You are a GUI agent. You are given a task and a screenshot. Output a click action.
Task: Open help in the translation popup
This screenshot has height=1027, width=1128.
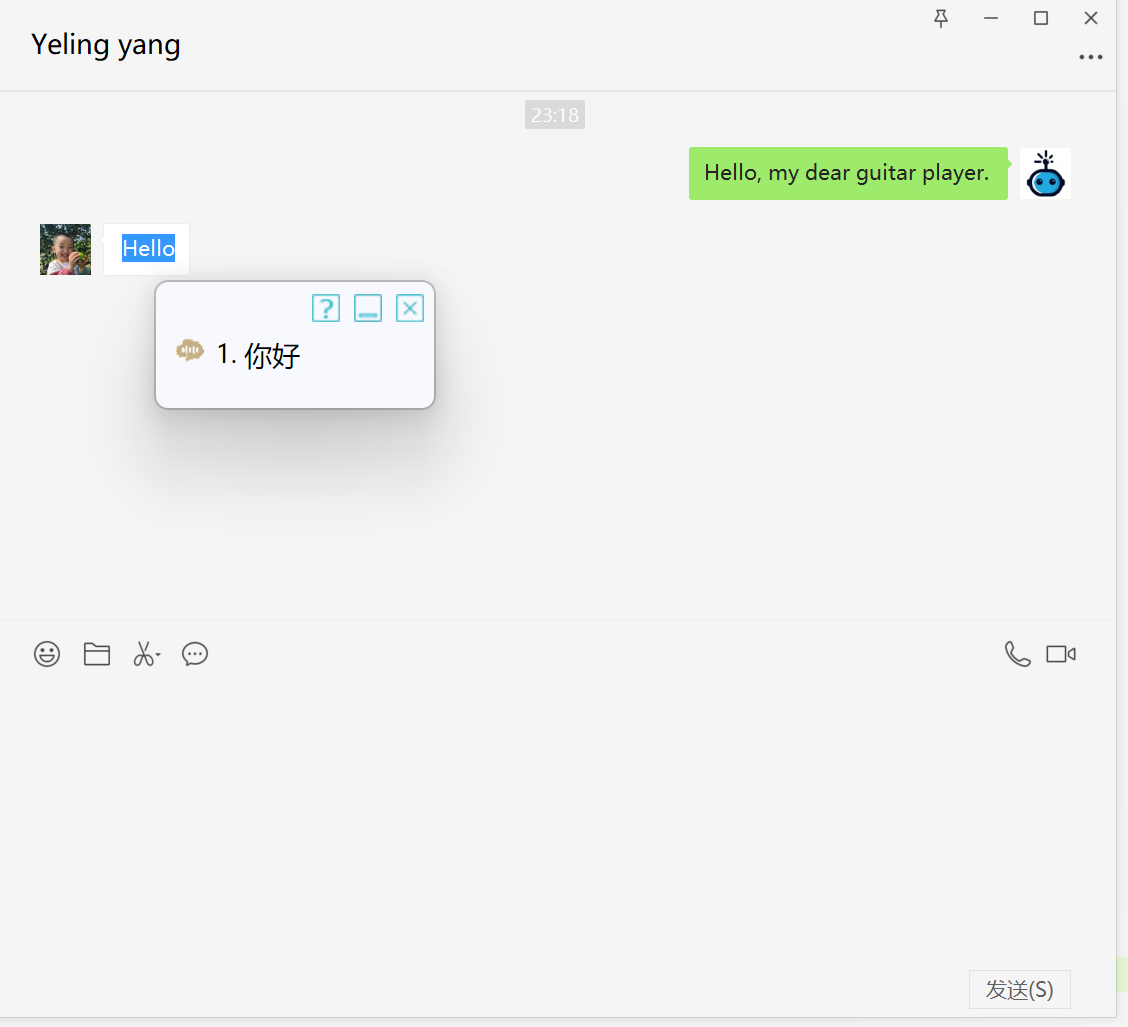point(326,308)
